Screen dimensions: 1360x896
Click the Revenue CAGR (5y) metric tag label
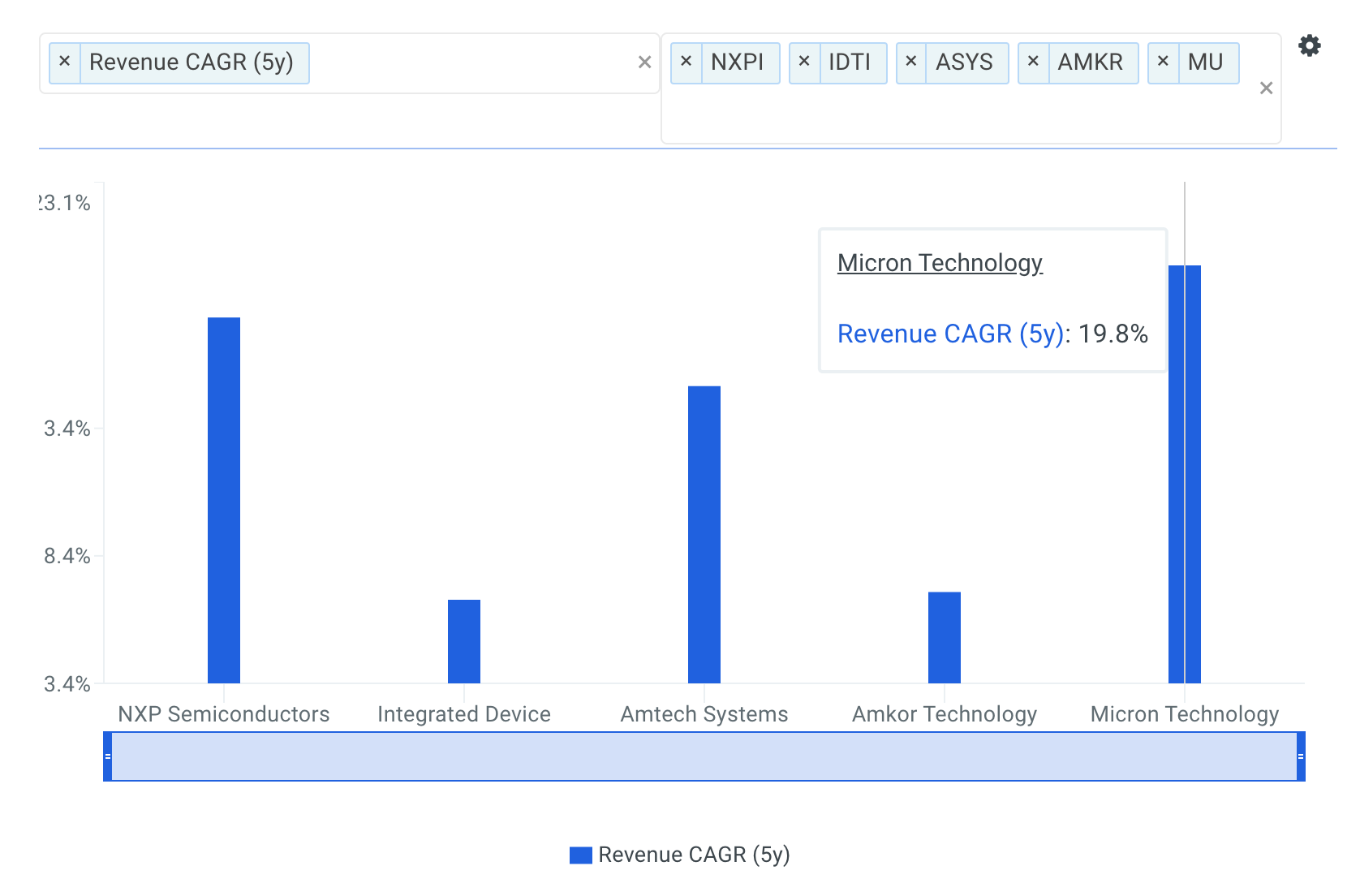click(x=192, y=62)
